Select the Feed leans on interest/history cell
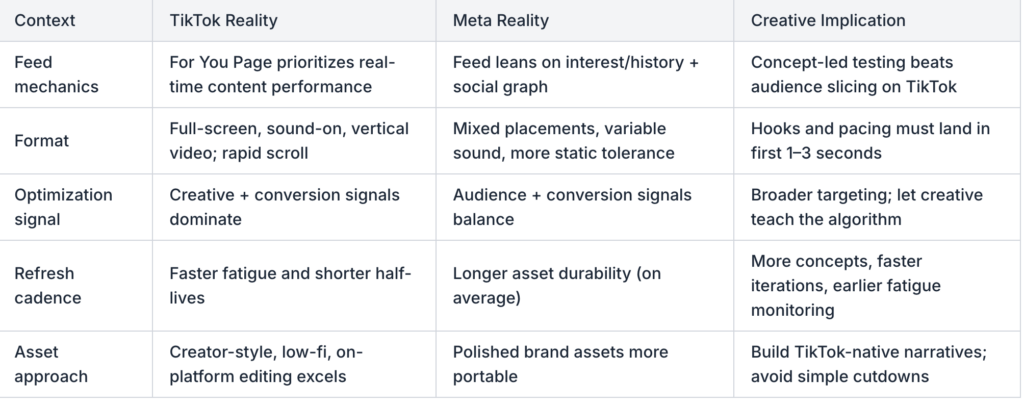1024x404 pixels. 584,74
